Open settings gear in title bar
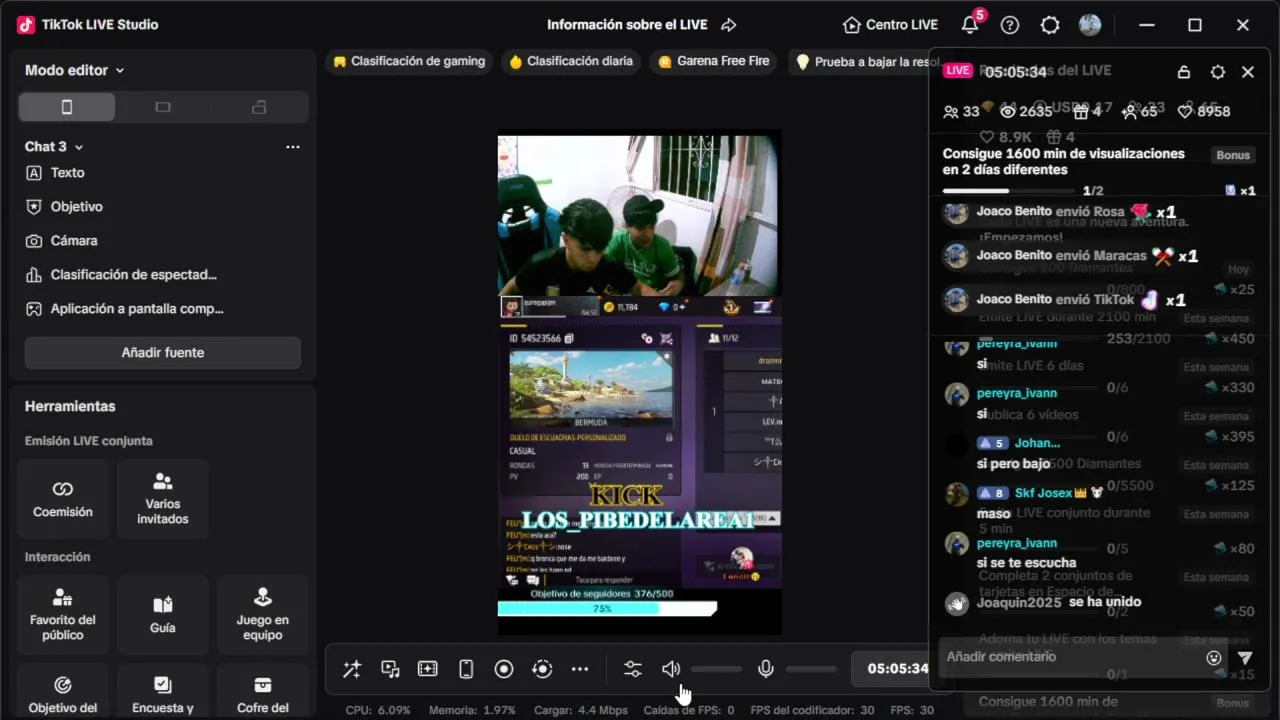The image size is (1280, 720). pyautogui.click(x=1050, y=25)
